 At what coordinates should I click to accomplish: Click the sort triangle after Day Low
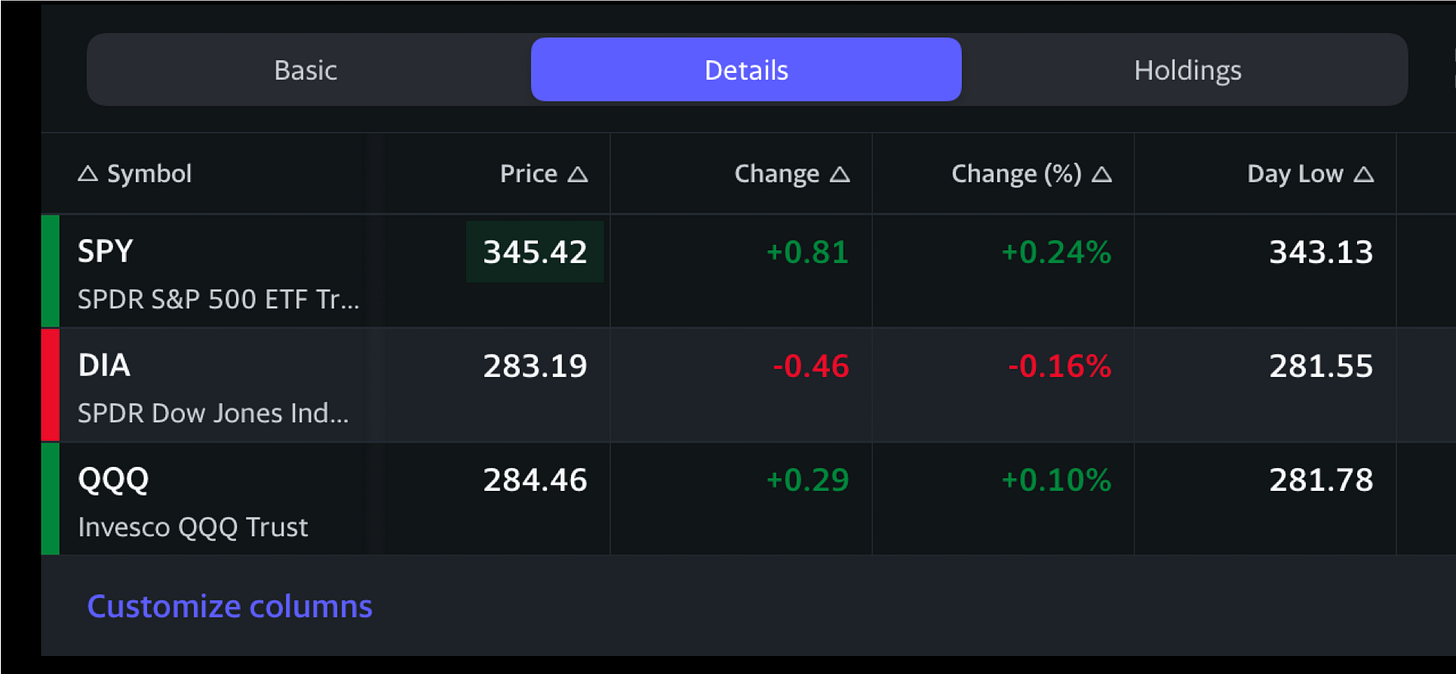pos(1363,174)
